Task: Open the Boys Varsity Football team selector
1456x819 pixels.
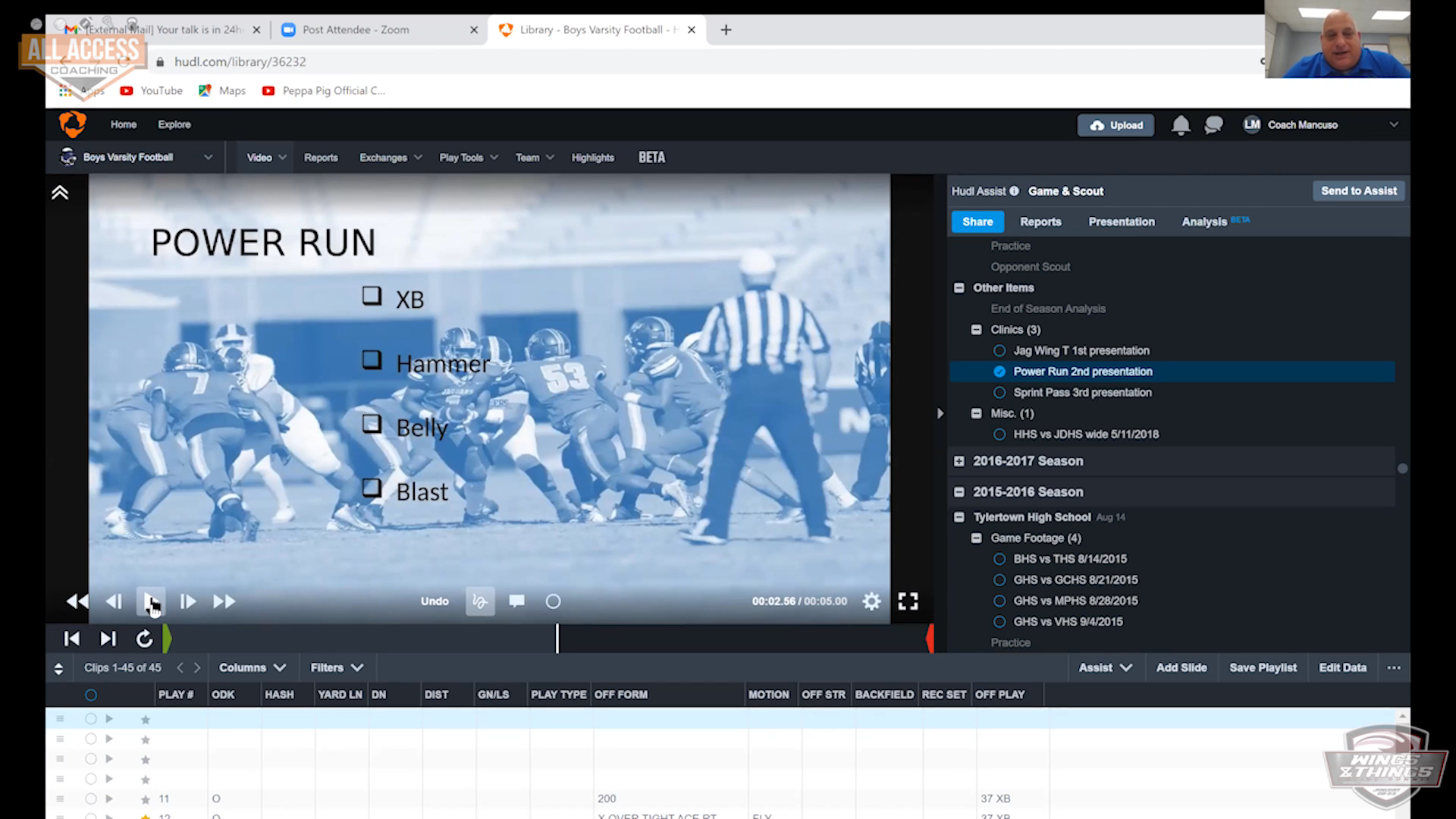Action: point(136,158)
